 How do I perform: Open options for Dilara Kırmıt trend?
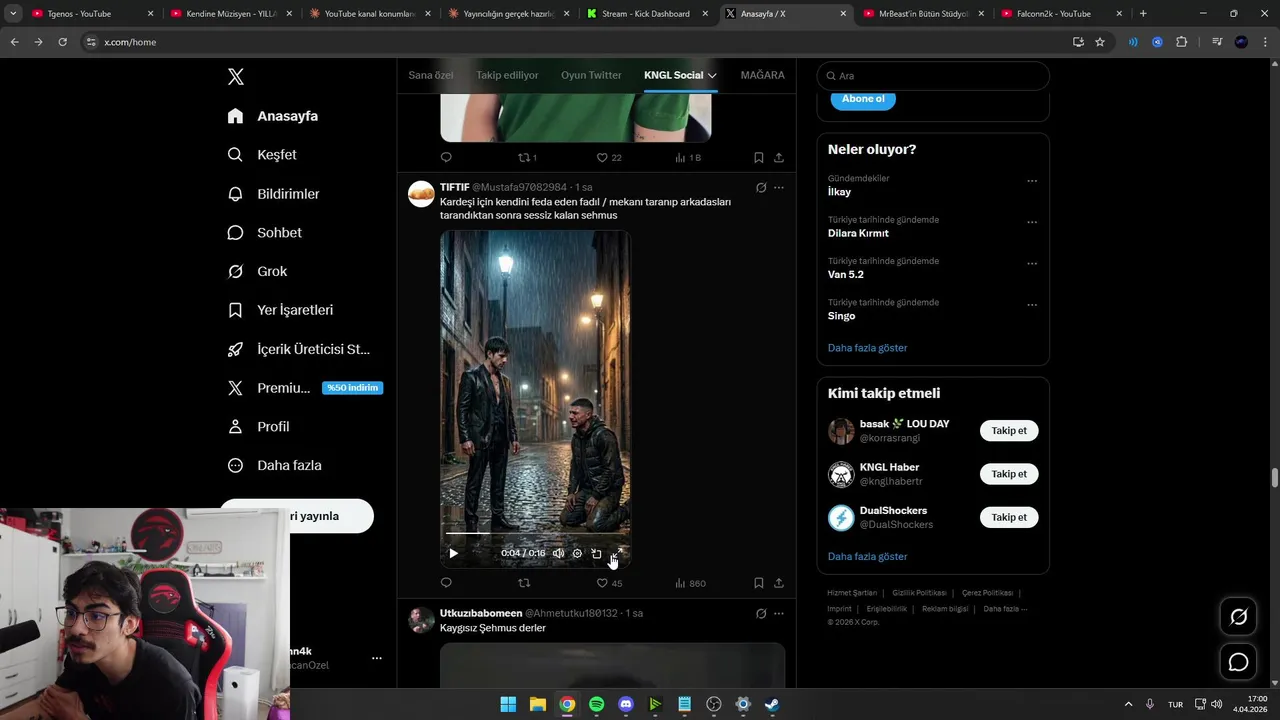click(x=1032, y=222)
